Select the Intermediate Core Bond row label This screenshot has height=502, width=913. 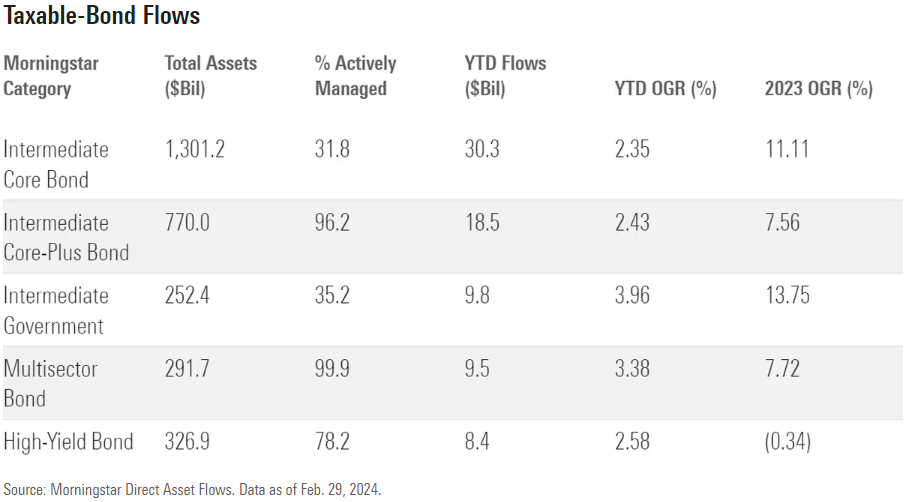pyautogui.click(x=56, y=164)
